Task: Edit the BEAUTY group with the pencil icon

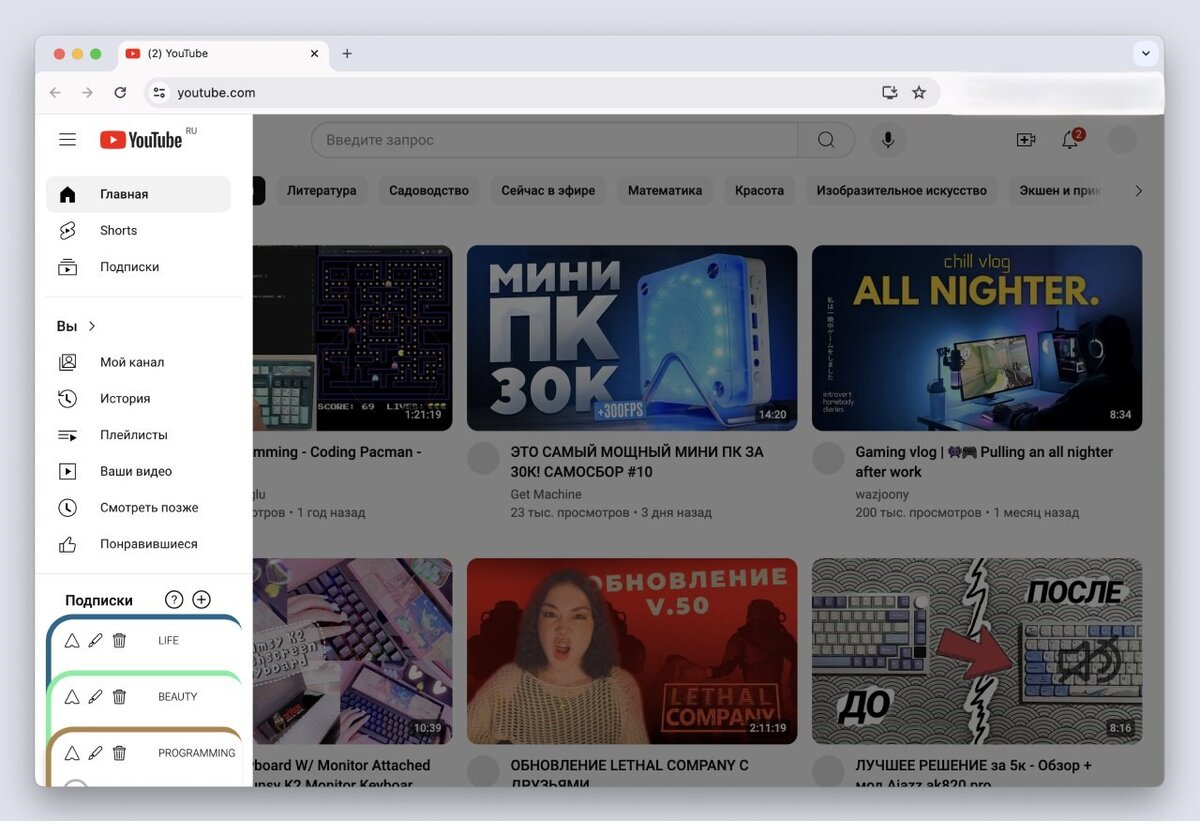Action: pyautogui.click(x=95, y=697)
